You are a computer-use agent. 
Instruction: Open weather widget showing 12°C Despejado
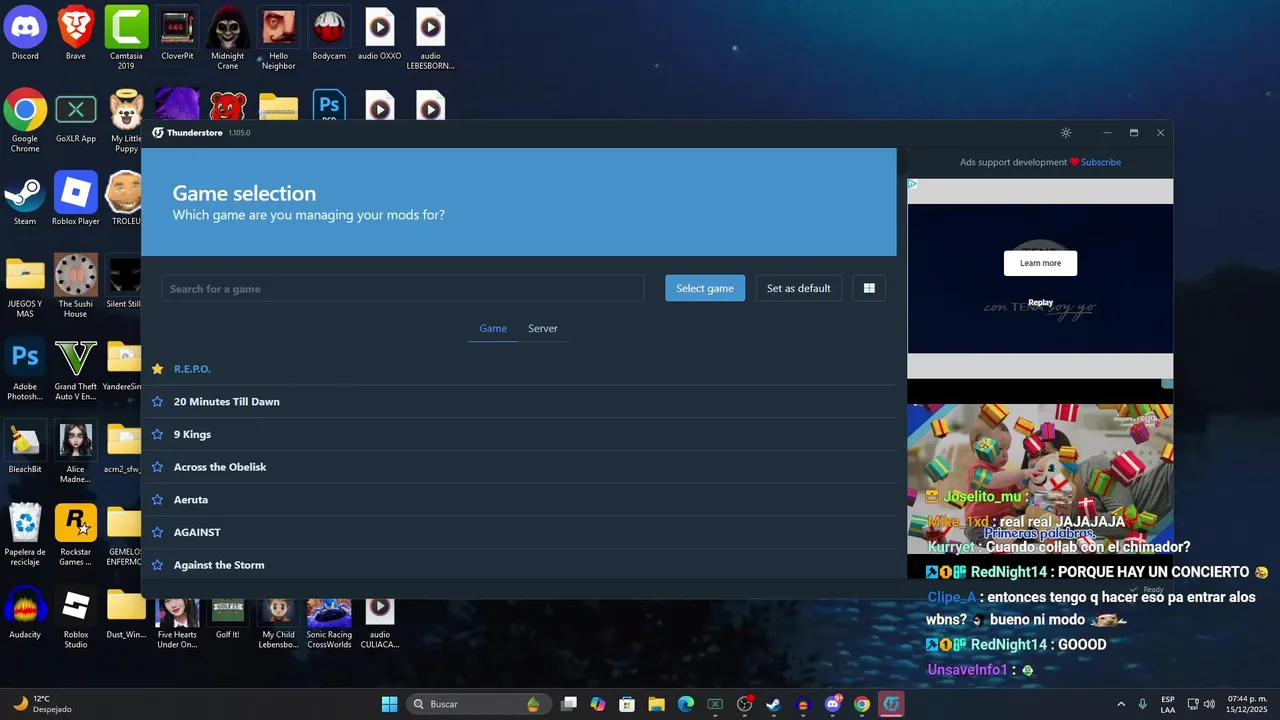pos(42,704)
